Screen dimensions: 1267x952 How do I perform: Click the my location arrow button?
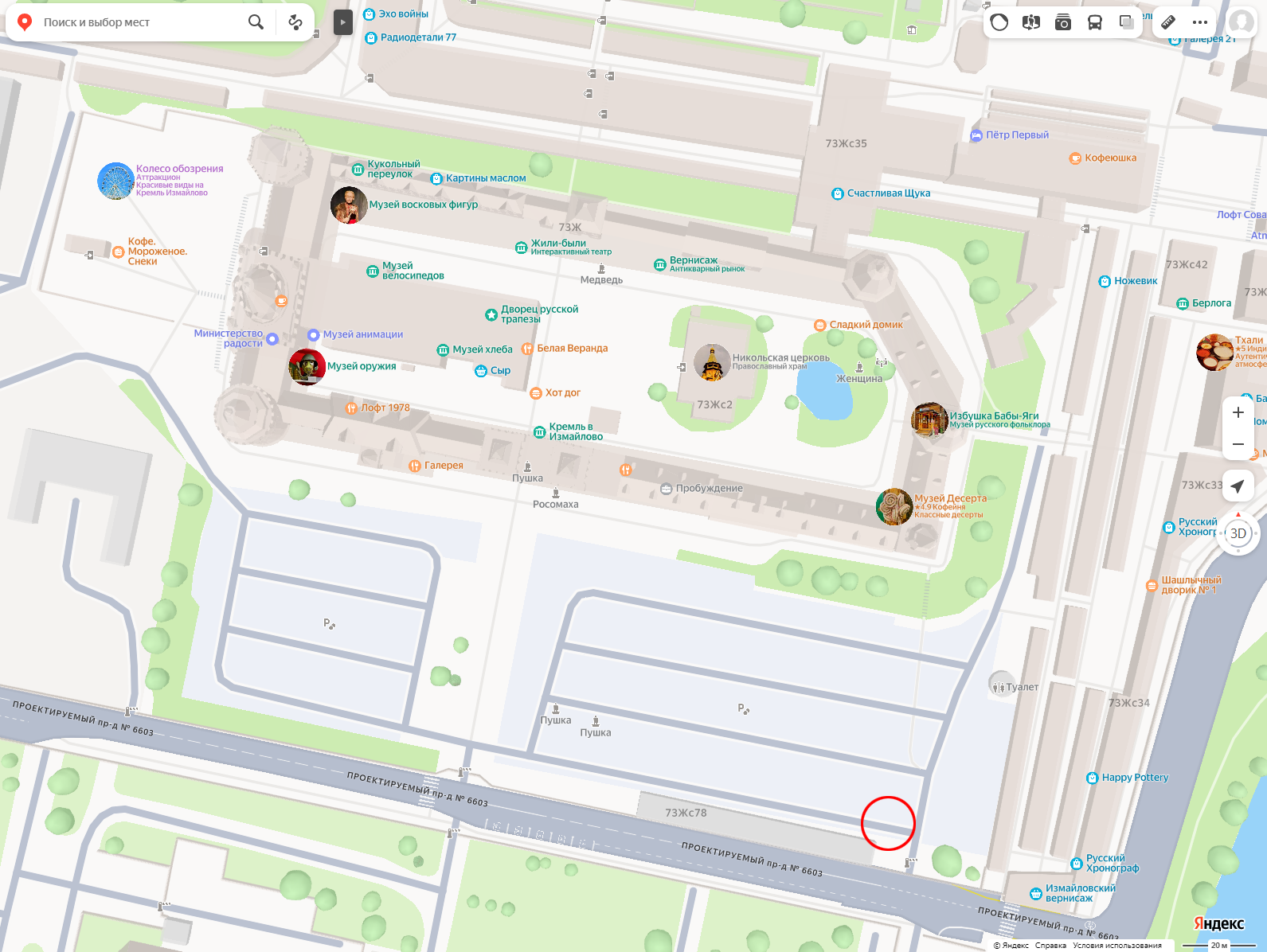(x=1238, y=486)
